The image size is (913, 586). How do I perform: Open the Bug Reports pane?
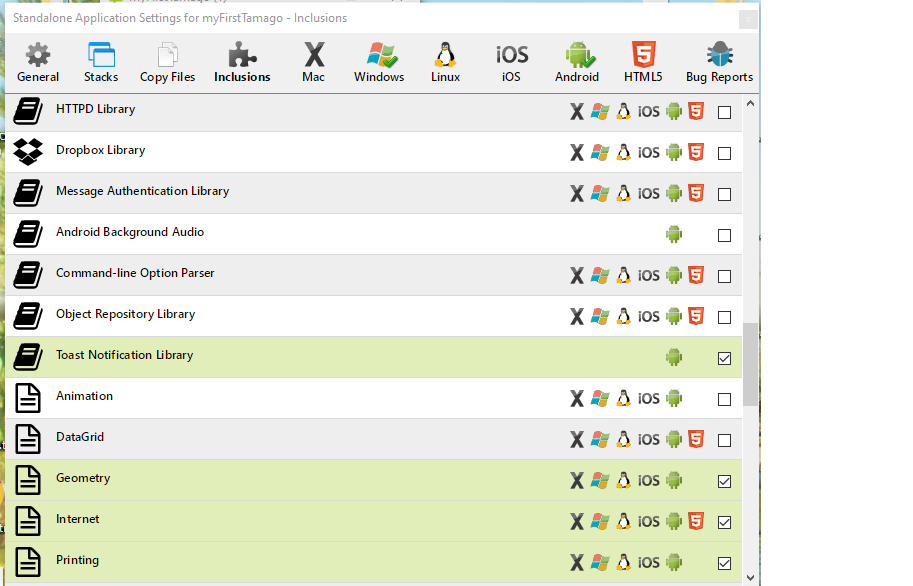point(719,62)
